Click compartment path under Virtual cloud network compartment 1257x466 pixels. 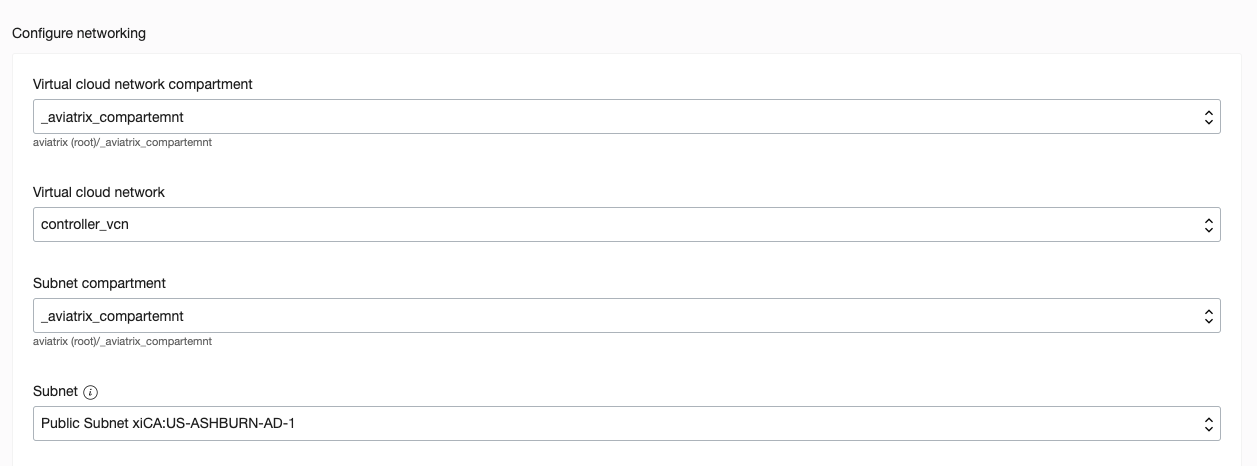click(x=122, y=142)
